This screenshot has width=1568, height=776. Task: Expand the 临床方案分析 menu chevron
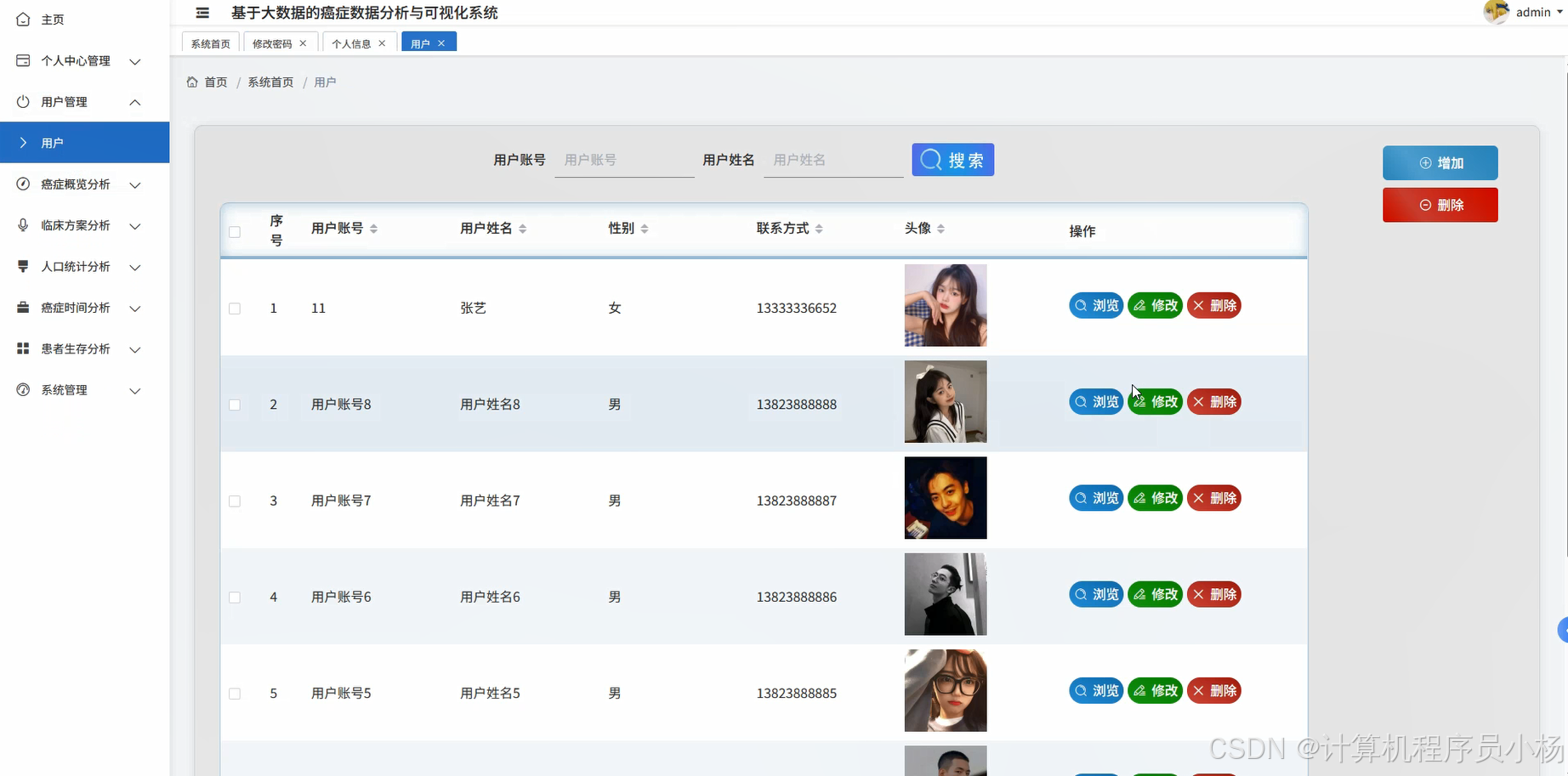[x=135, y=226]
